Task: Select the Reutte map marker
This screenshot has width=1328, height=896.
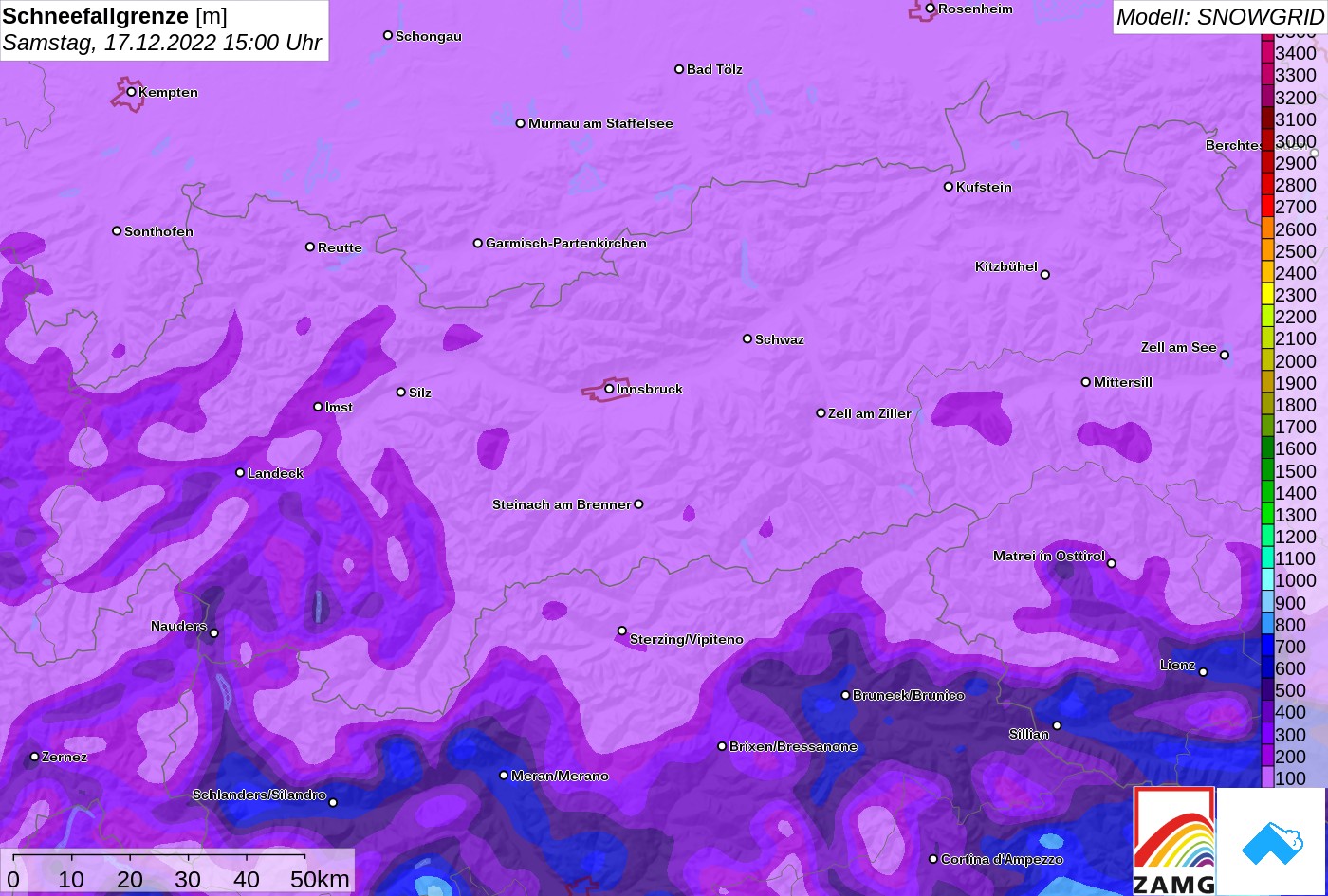Action: click(x=309, y=247)
